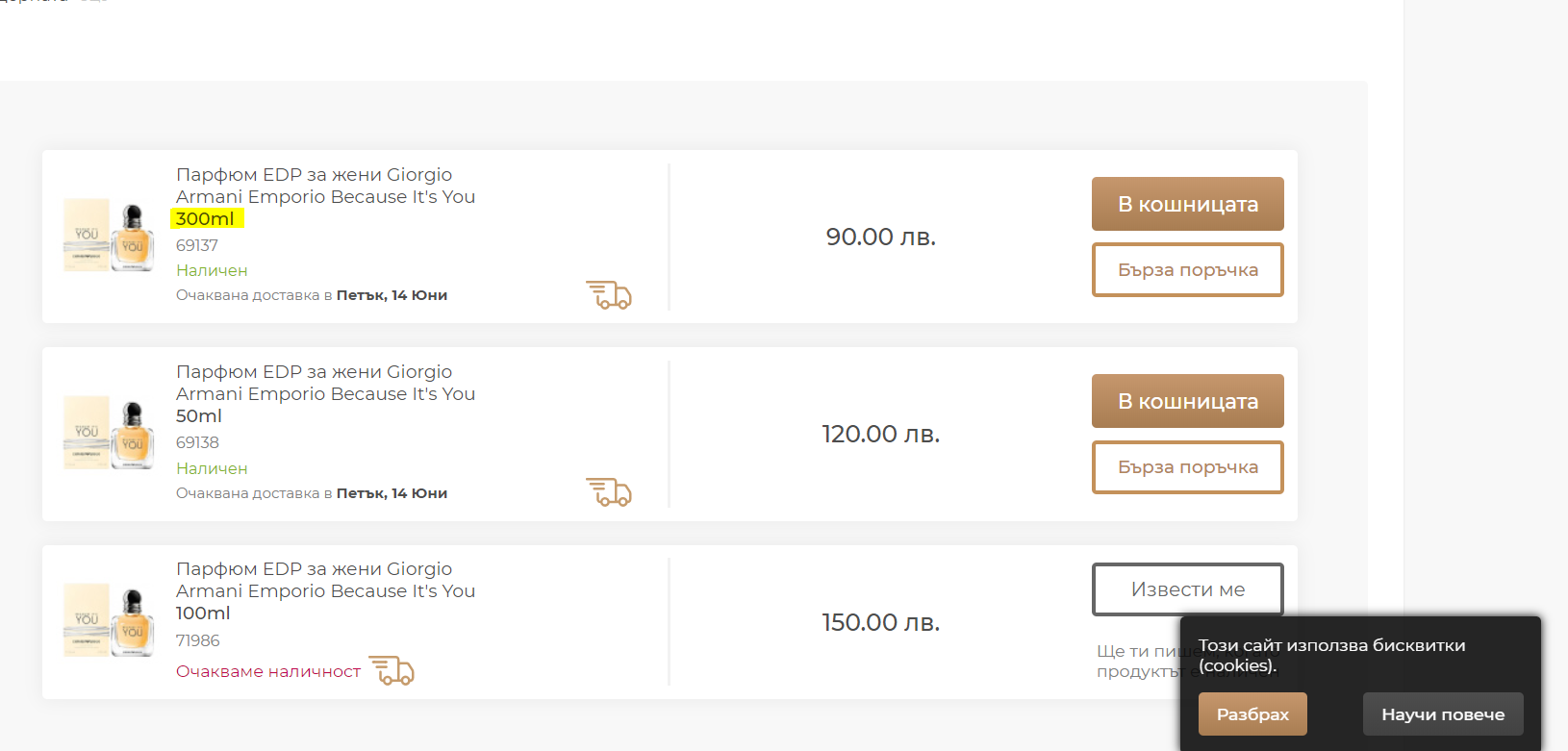This screenshot has height=751, width=1568.
Task: Open 100ml Because It's You title link
Action: tap(325, 590)
